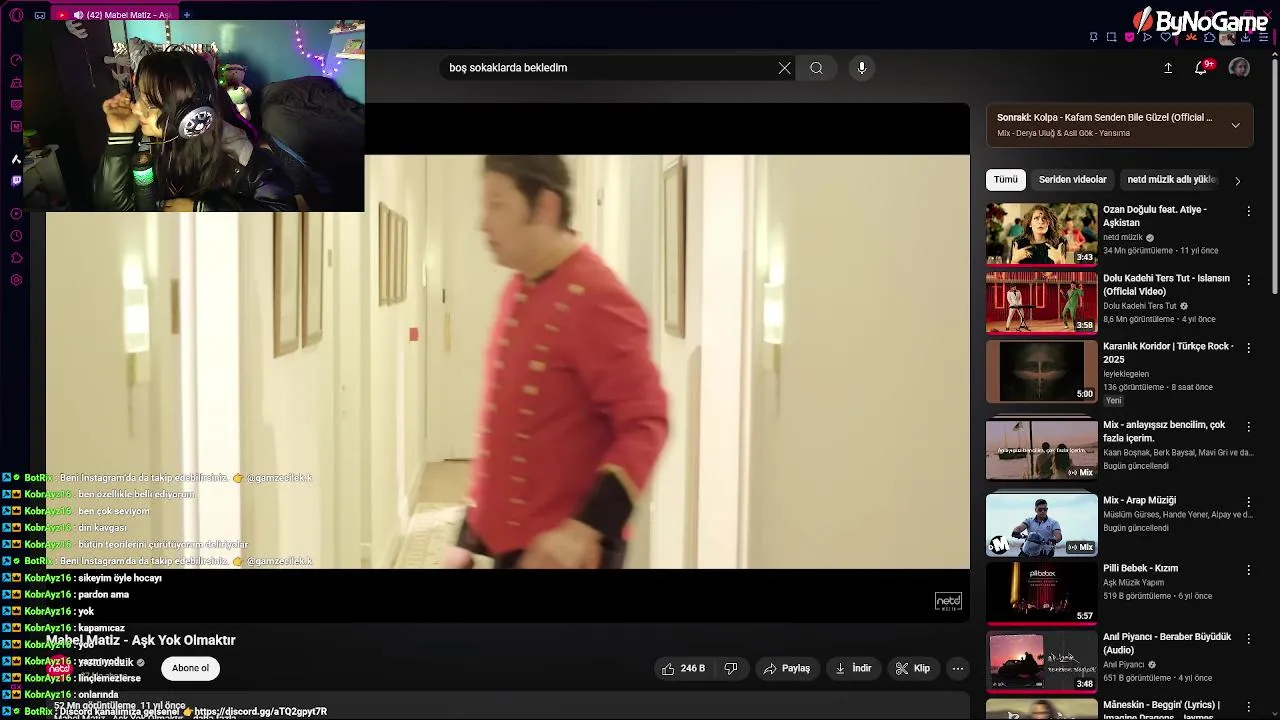Open browsing History clock icon in sidebar
This screenshot has width=1280, height=720.
click(x=16, y=236)
